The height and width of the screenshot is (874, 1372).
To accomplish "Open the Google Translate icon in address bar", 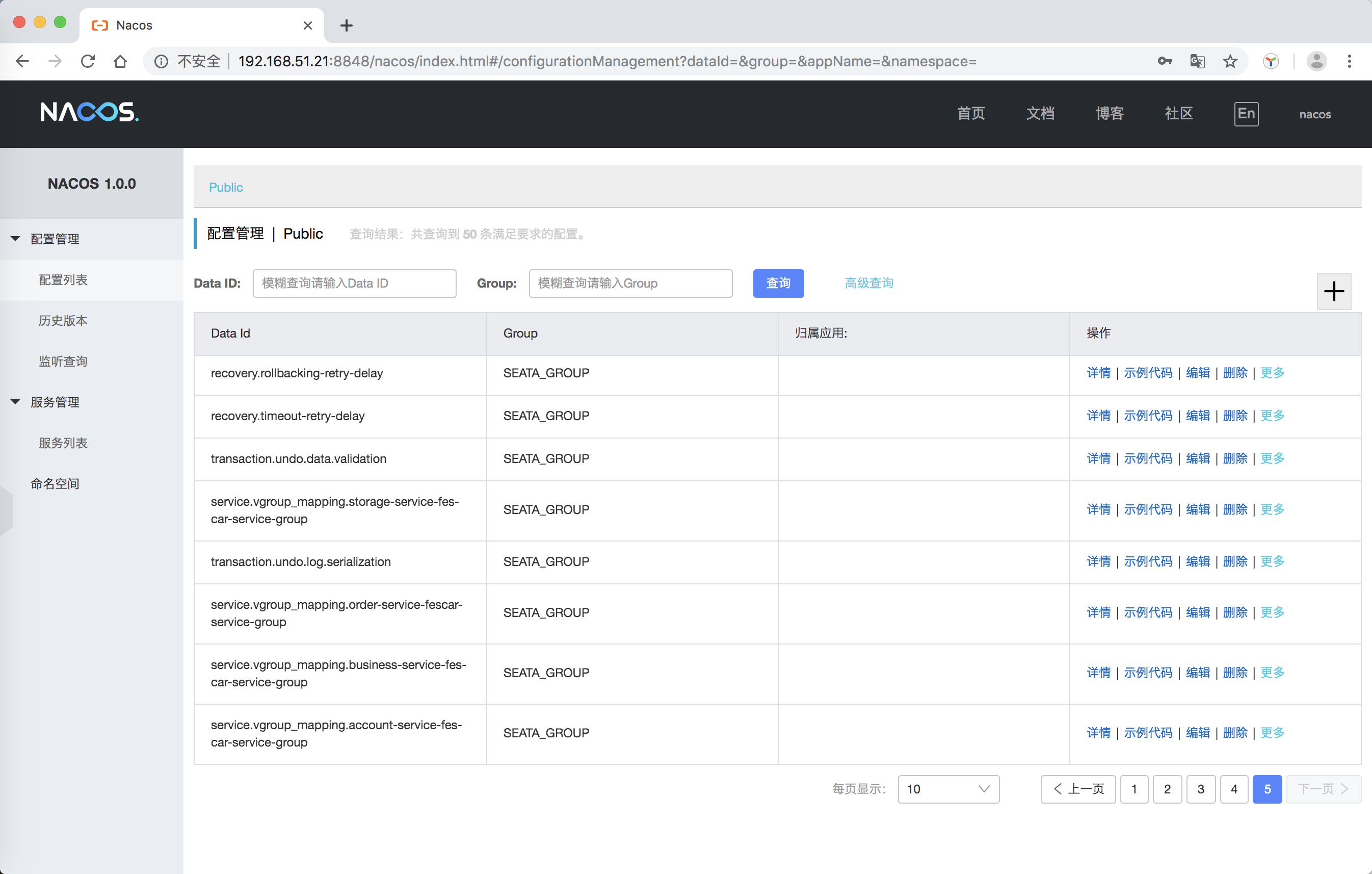I will tap(1197, 61).
